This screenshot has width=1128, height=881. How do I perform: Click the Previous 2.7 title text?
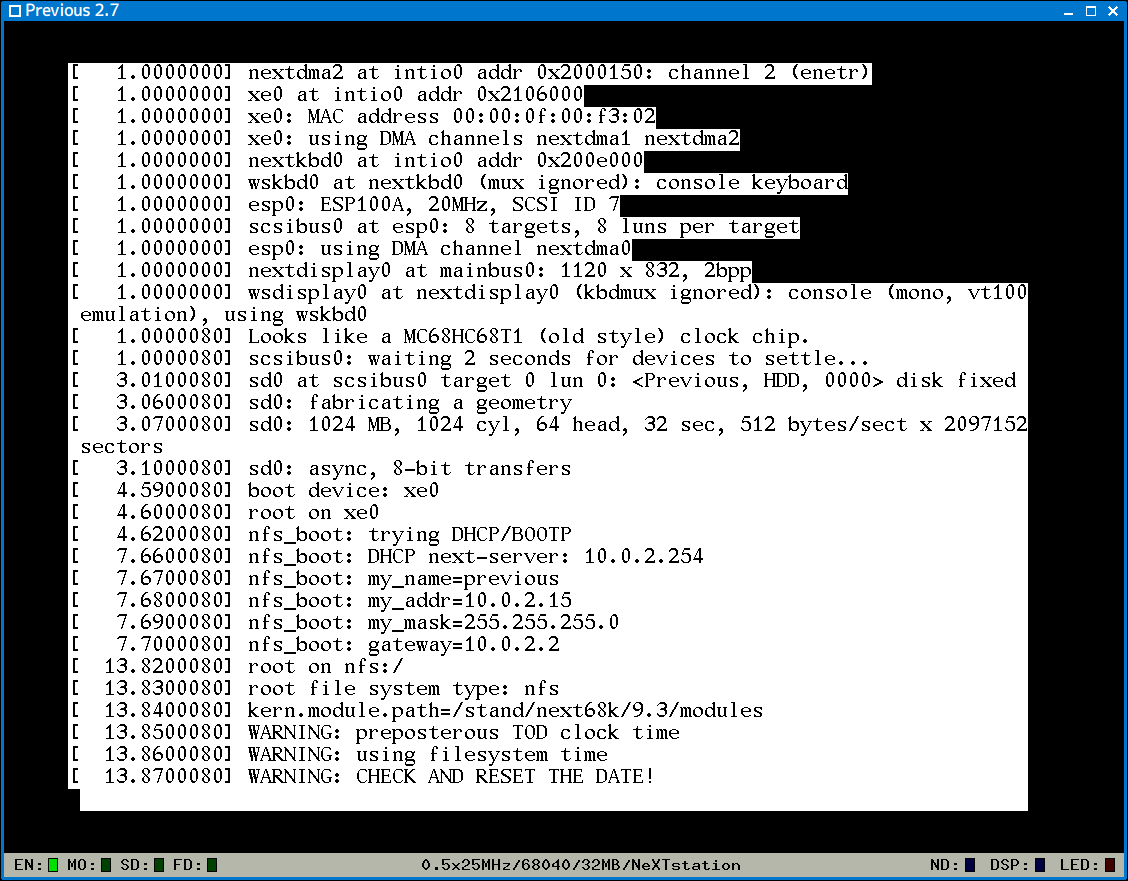[72, 10]
